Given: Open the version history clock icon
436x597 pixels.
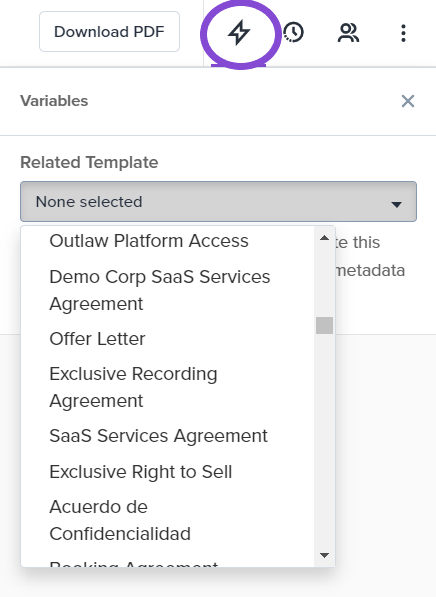Looking at the screenshot, I should tap(294, 33).
